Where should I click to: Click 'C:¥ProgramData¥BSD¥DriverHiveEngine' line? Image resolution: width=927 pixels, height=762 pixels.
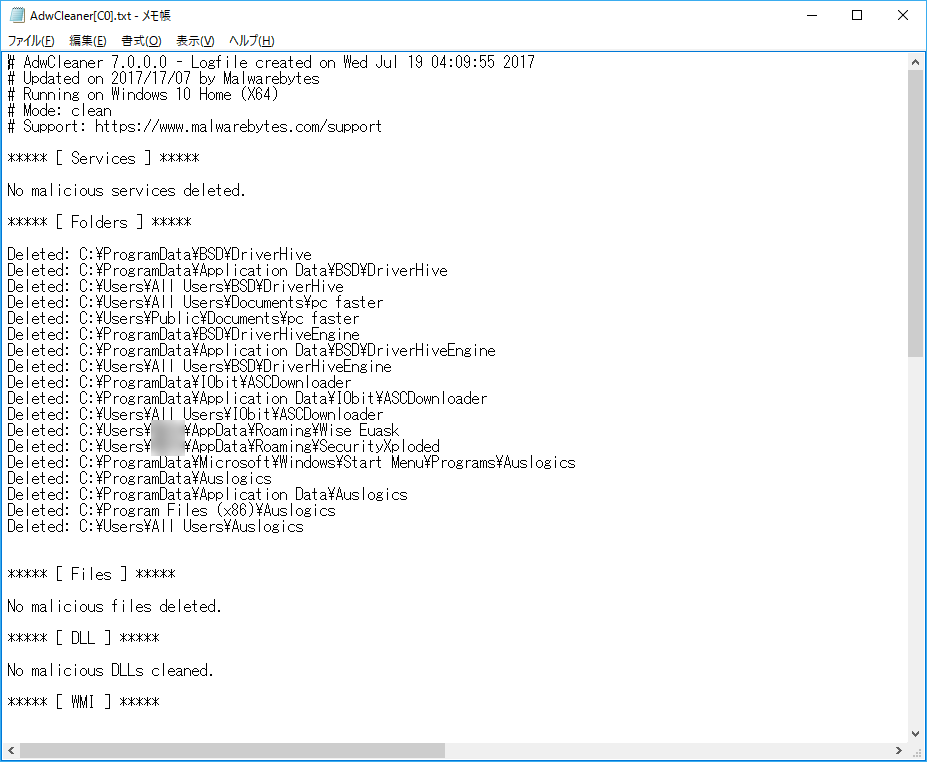(183, 334)
